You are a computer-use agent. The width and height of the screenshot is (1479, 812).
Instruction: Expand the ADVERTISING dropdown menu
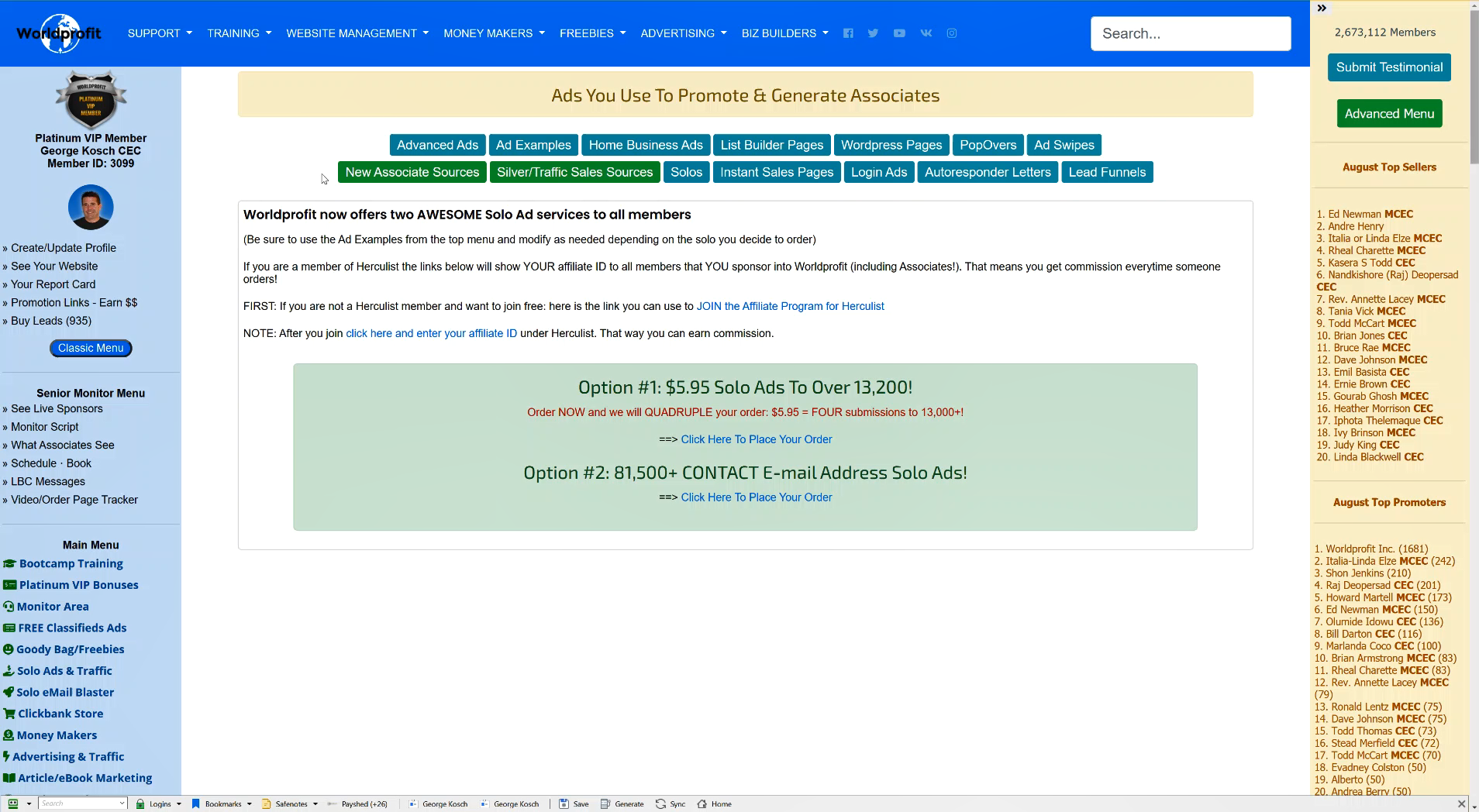(x=684, y=33)
